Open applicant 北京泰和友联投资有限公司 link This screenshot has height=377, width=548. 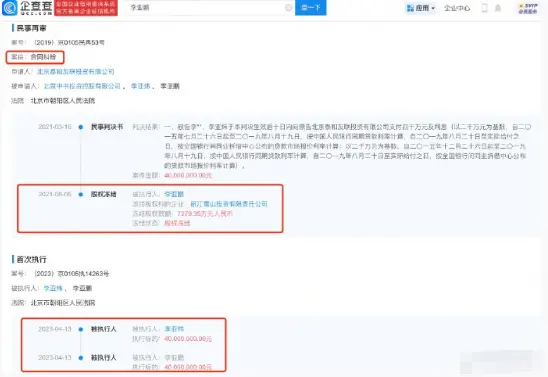75,72
